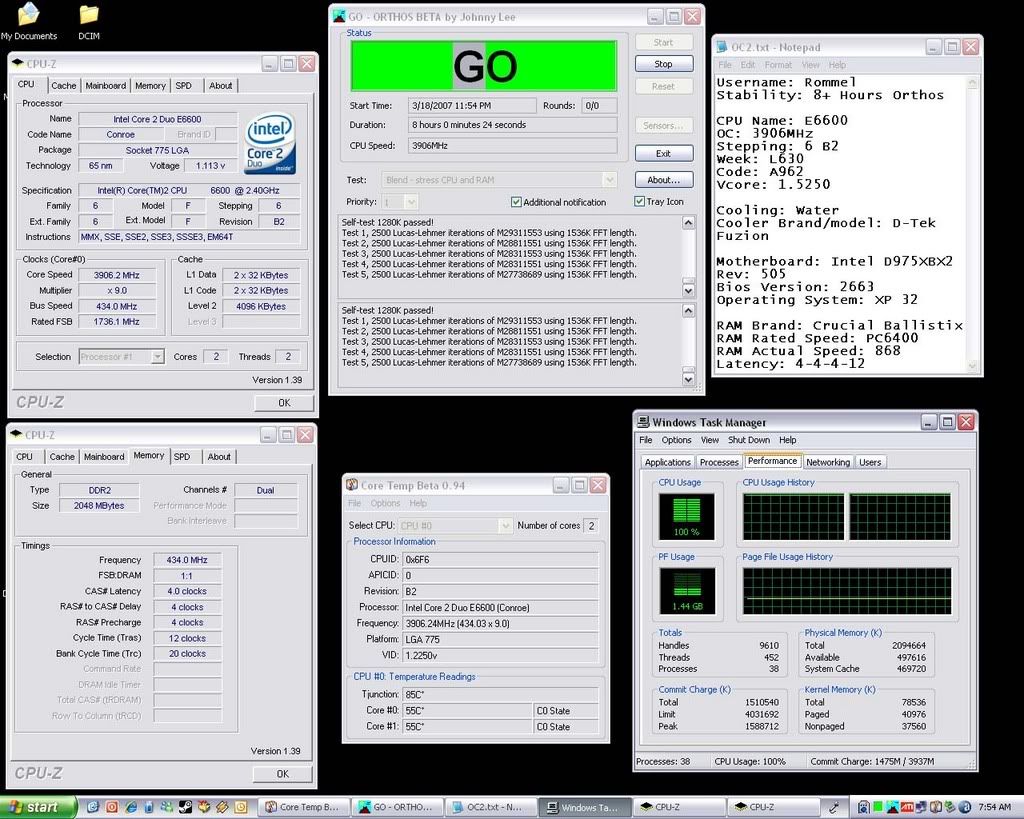Screen dimensions: 1024x819
Task: Click the Task Manager title bar icon
Action: click(x=643, y=422)
